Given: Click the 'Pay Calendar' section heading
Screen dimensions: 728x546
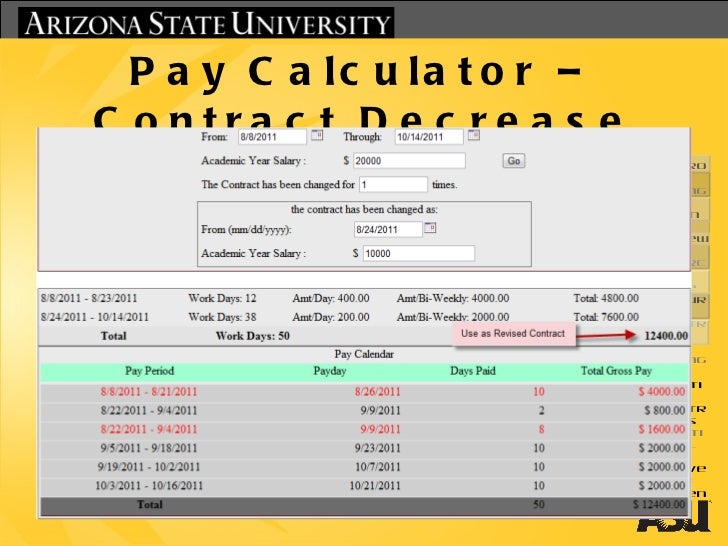Looking at the screenshot, I should [x=364, y=354].
